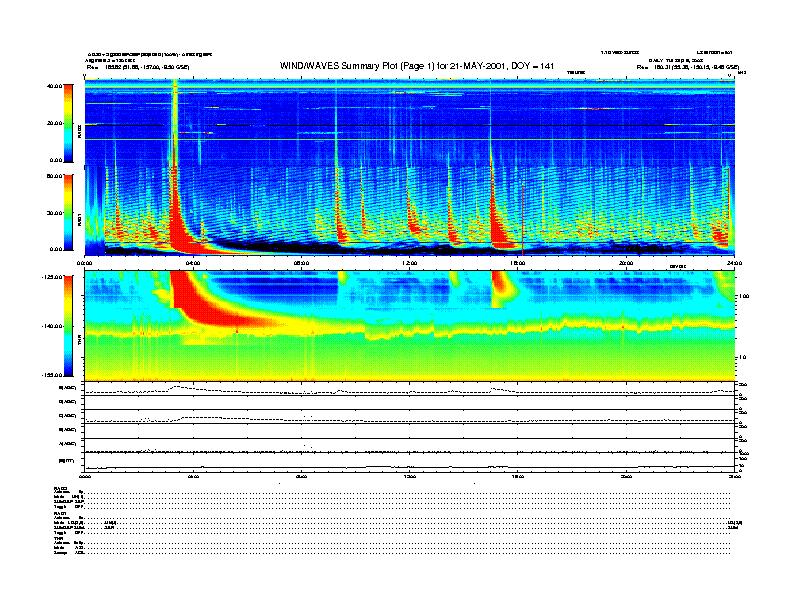This screenshot has height=612, width=792.
Task: Click the top RAD2 spectrogram panel
Action: [x=410, y=123]
